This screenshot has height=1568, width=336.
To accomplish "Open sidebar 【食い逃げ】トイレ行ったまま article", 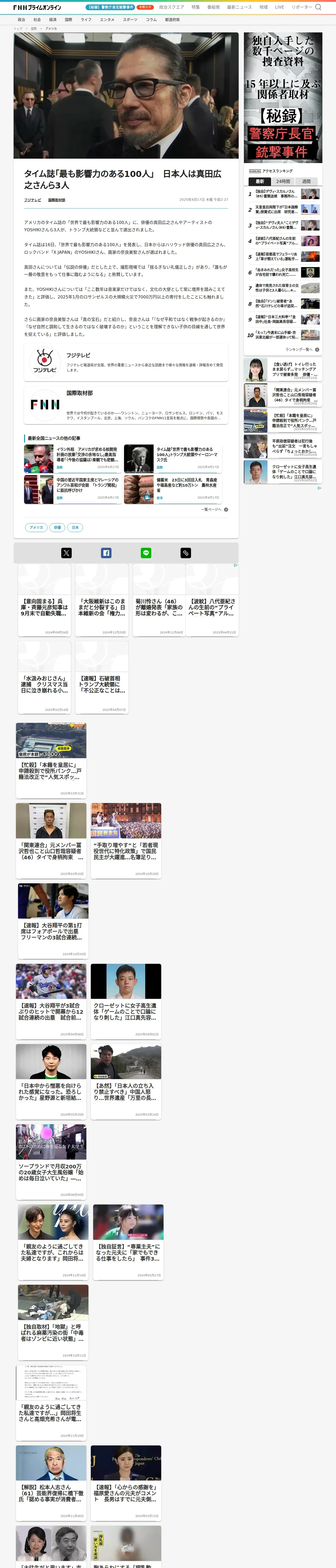I will click(283, 370).
